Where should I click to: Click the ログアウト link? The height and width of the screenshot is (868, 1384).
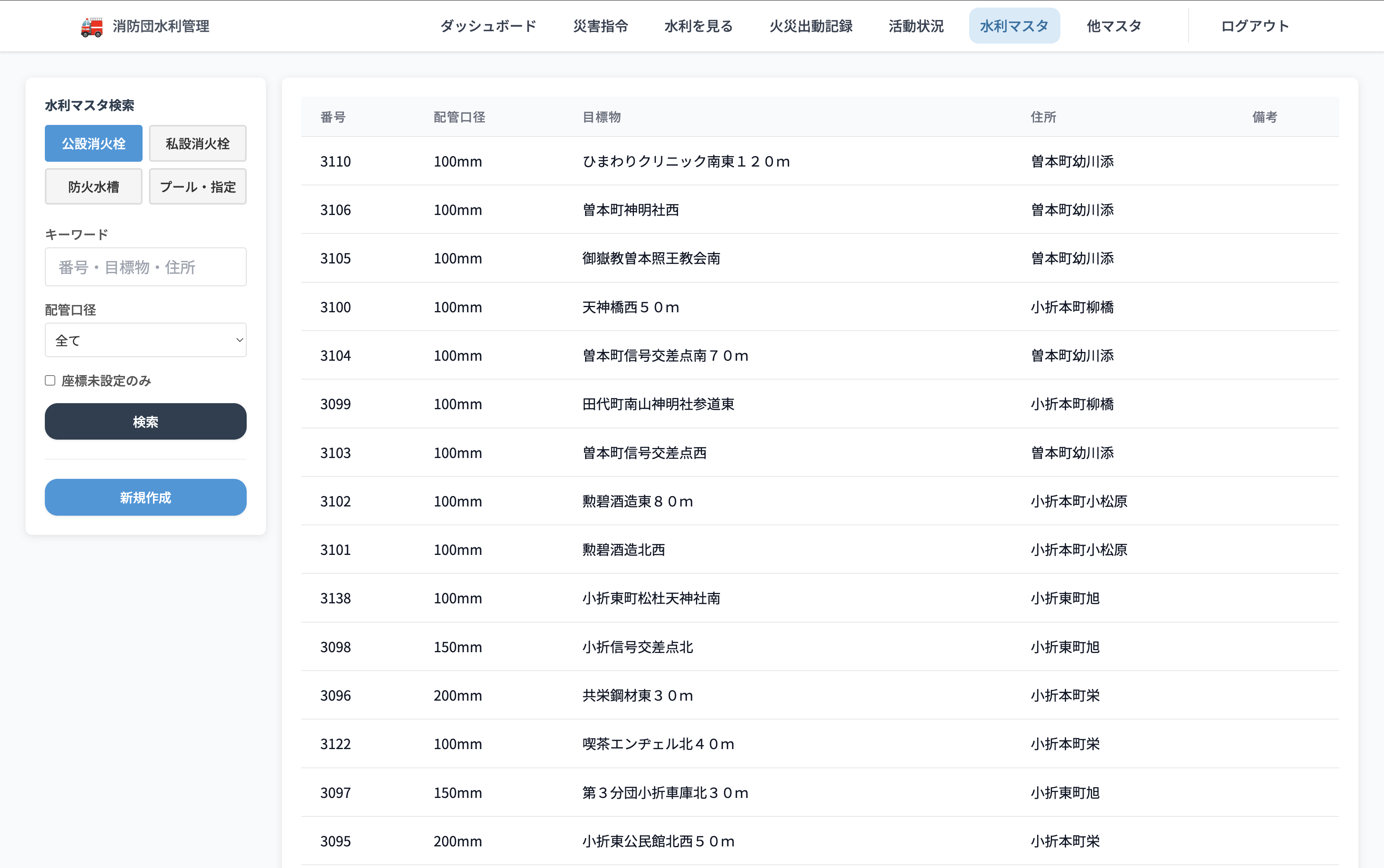1255,26
